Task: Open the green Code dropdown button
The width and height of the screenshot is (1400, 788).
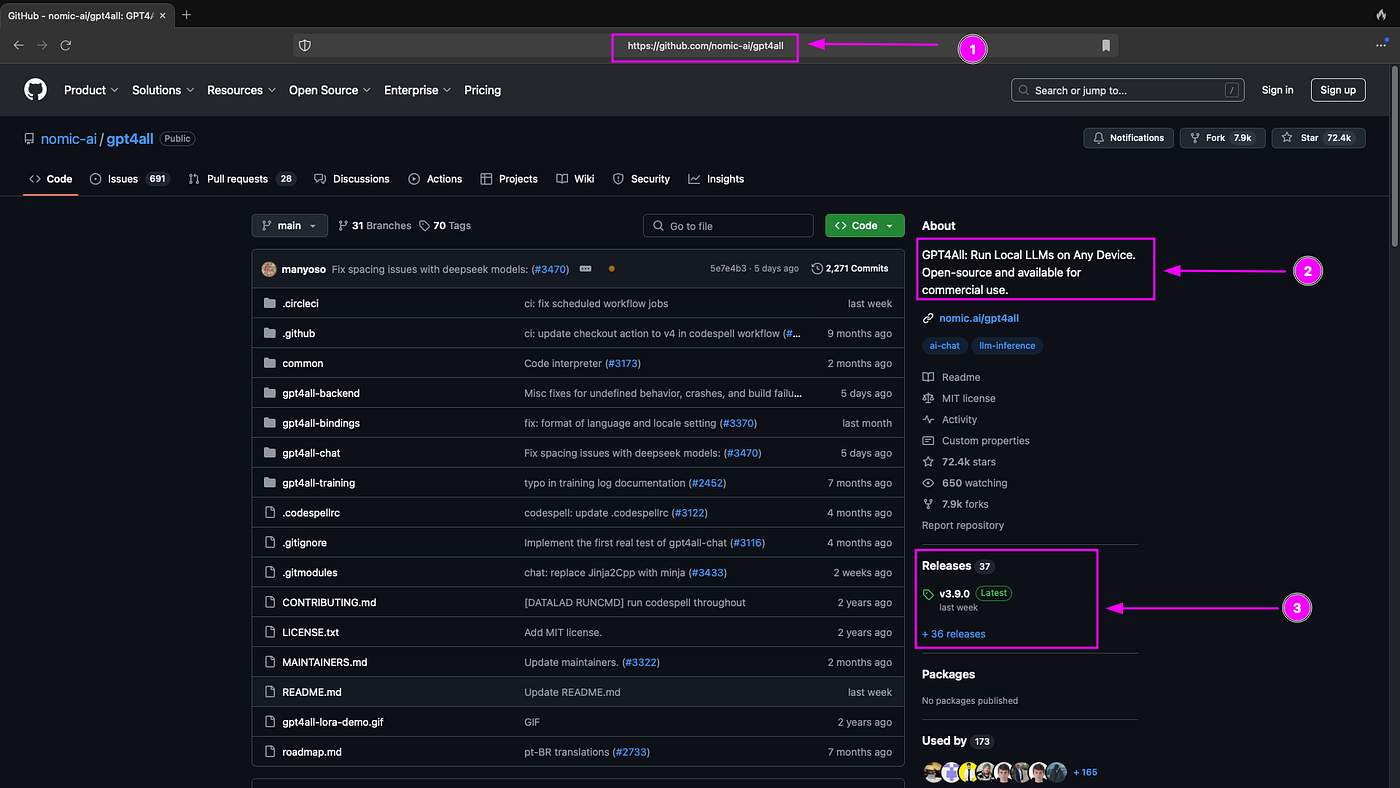Action: pos(865,226)
